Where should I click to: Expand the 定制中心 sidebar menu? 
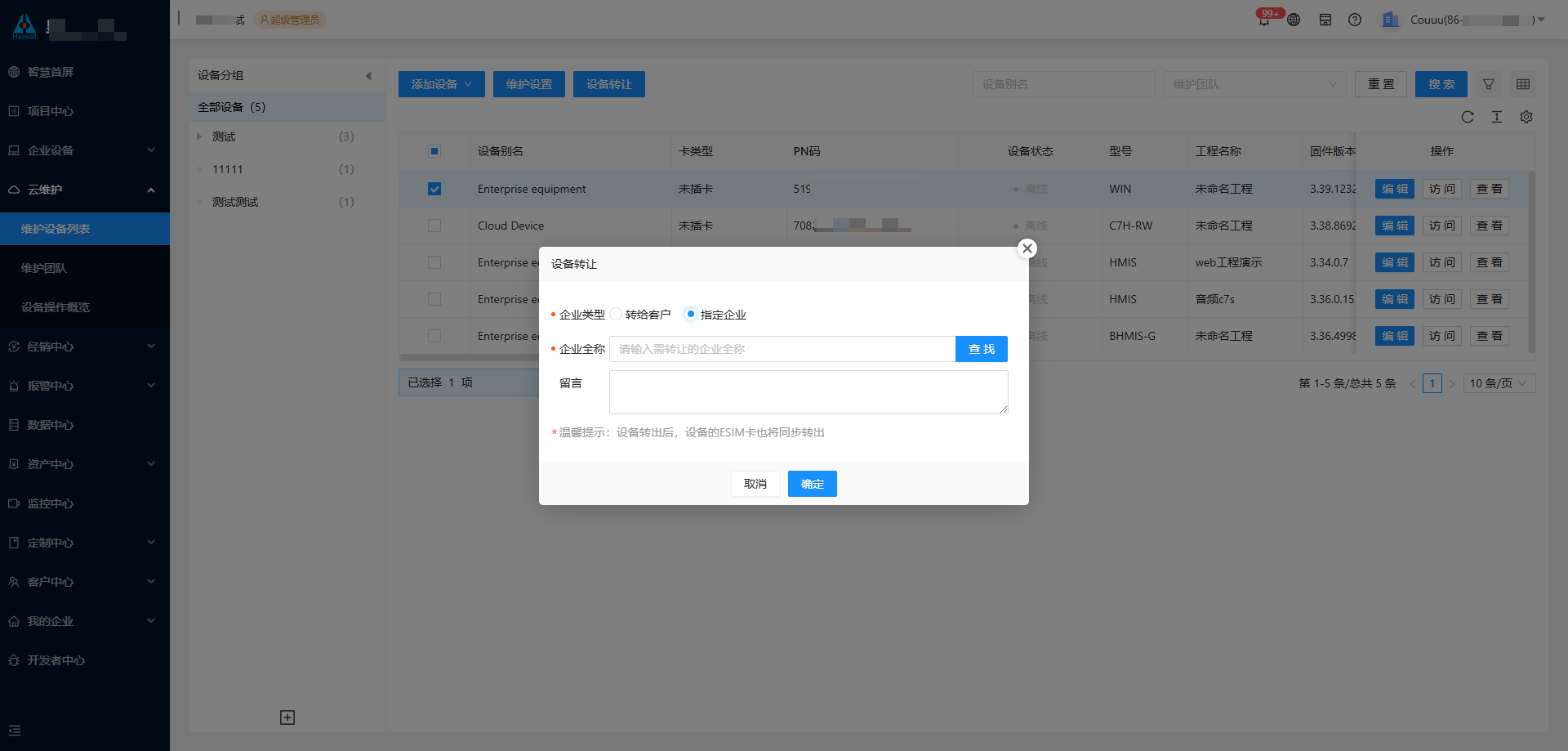(x=85, y=543)
